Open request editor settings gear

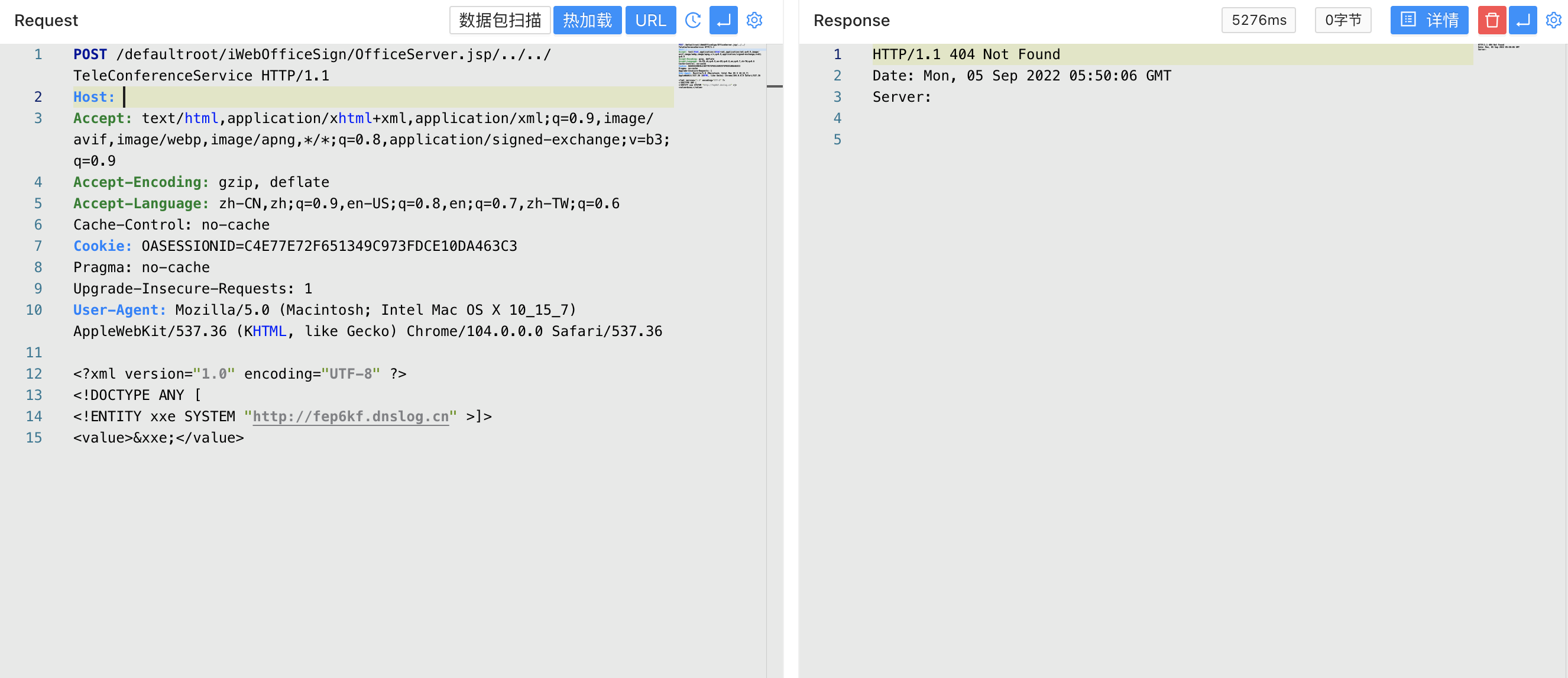[754, 21]
